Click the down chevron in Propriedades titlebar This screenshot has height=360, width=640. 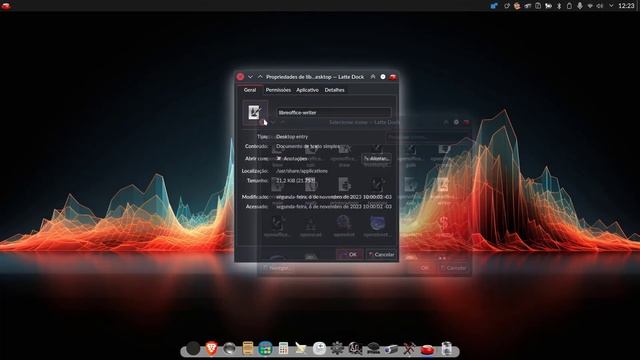point(250,77)
